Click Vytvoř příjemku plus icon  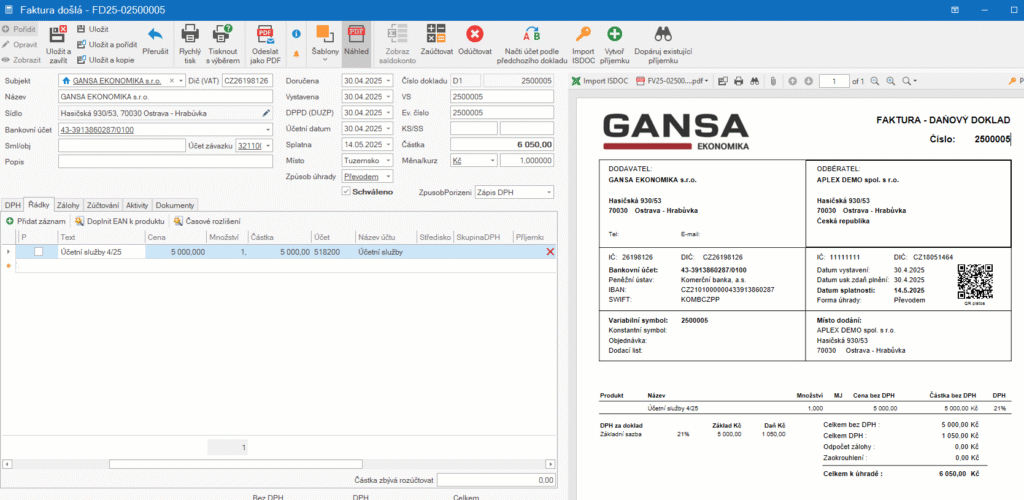pyautogui.click(x=615, y=34)
